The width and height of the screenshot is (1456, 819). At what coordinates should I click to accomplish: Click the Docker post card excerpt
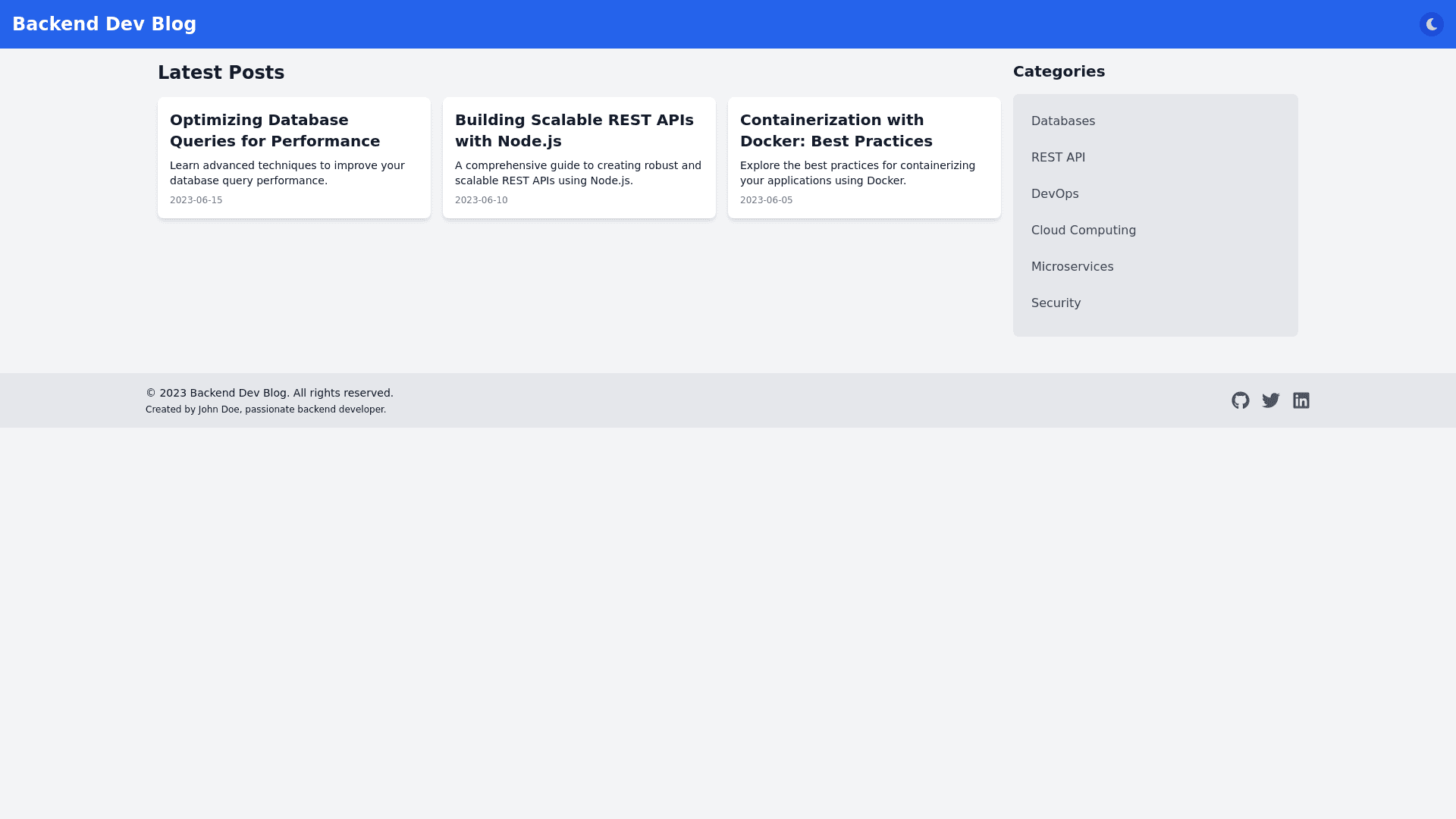coord(857,173)
